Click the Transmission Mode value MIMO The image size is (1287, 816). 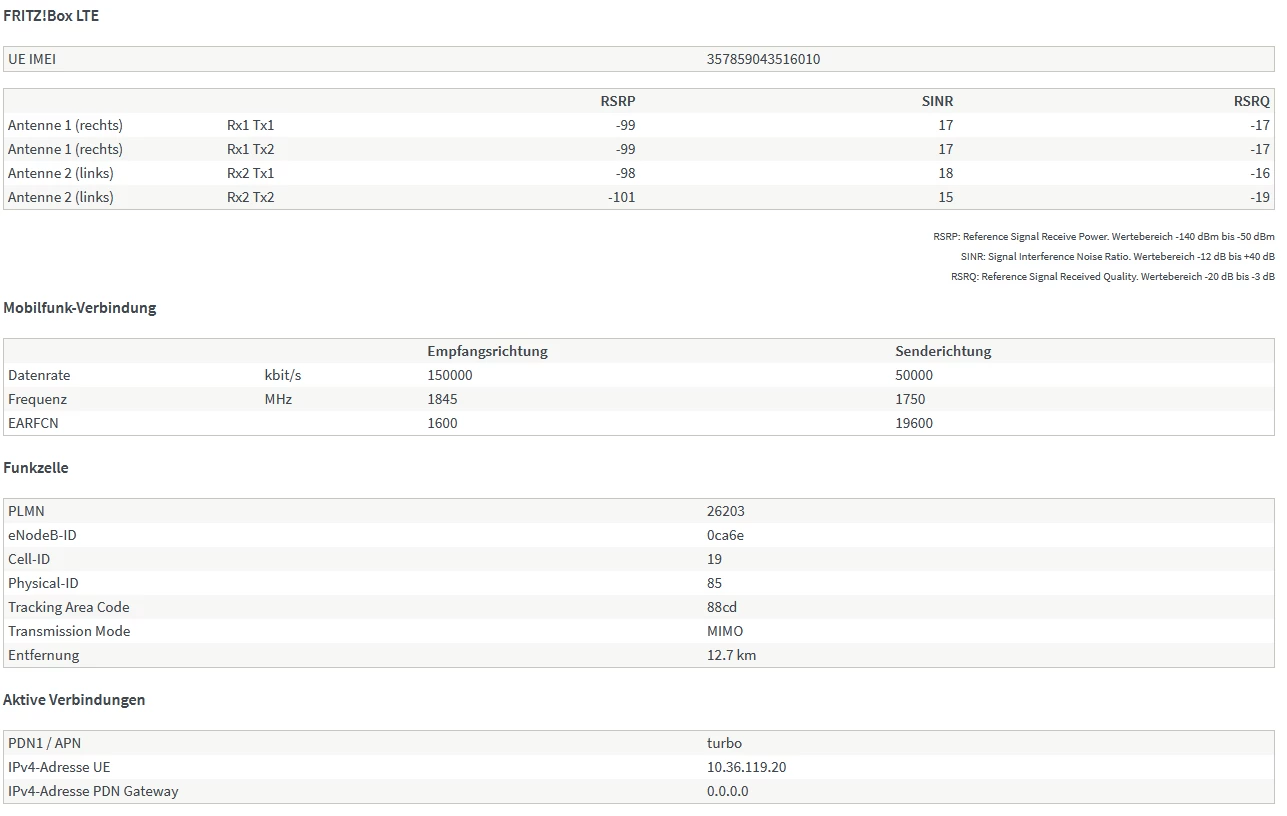(x=725, y=631)
